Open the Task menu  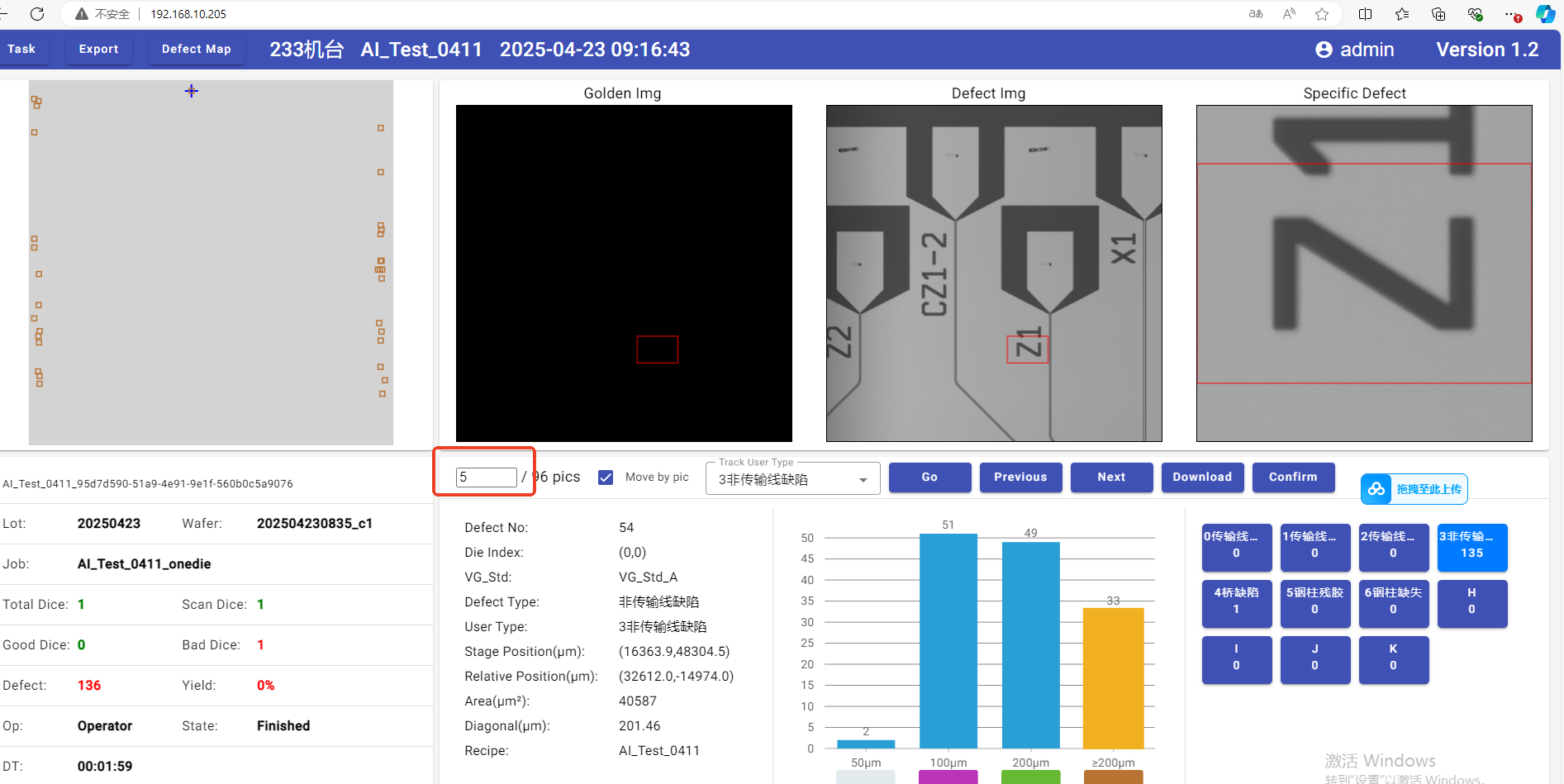point(21,49)
